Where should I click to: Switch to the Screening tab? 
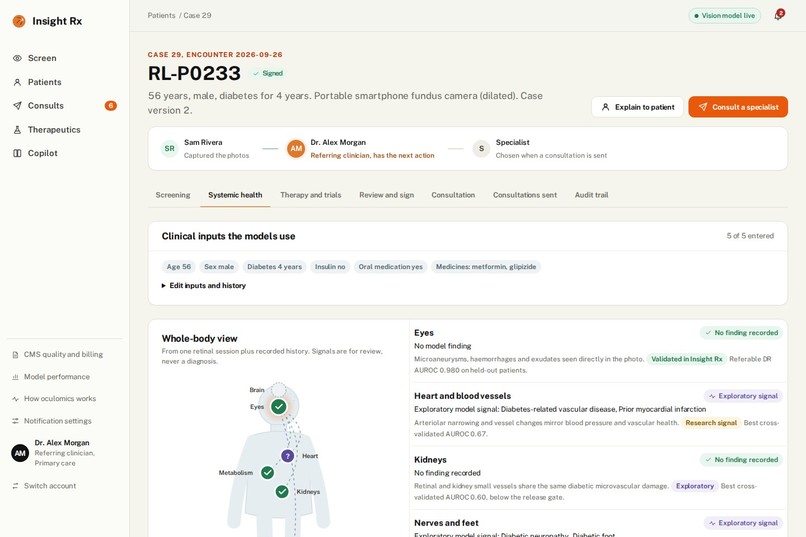click(x=173, y=195)
